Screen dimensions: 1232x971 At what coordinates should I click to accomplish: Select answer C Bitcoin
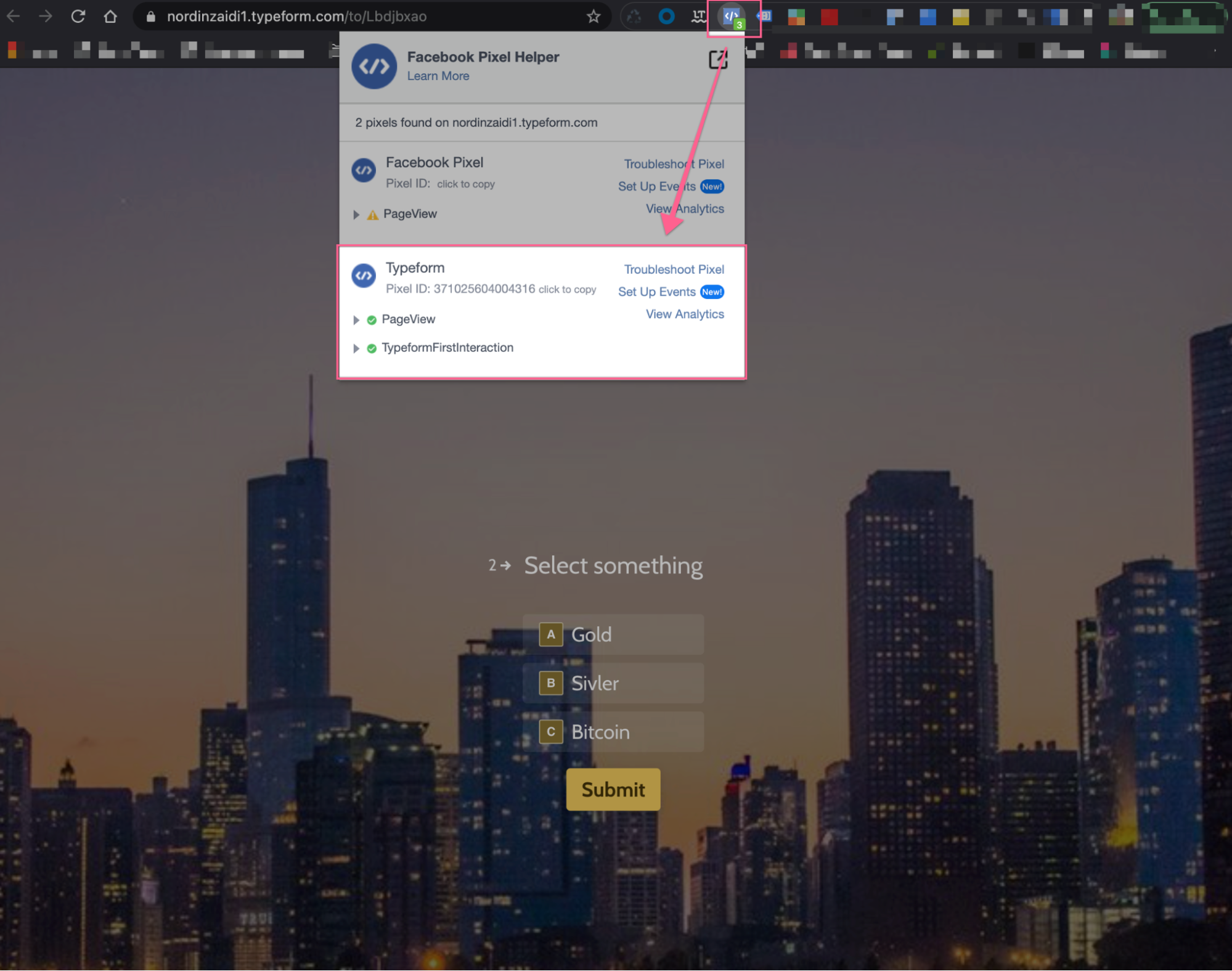point(613,731)
